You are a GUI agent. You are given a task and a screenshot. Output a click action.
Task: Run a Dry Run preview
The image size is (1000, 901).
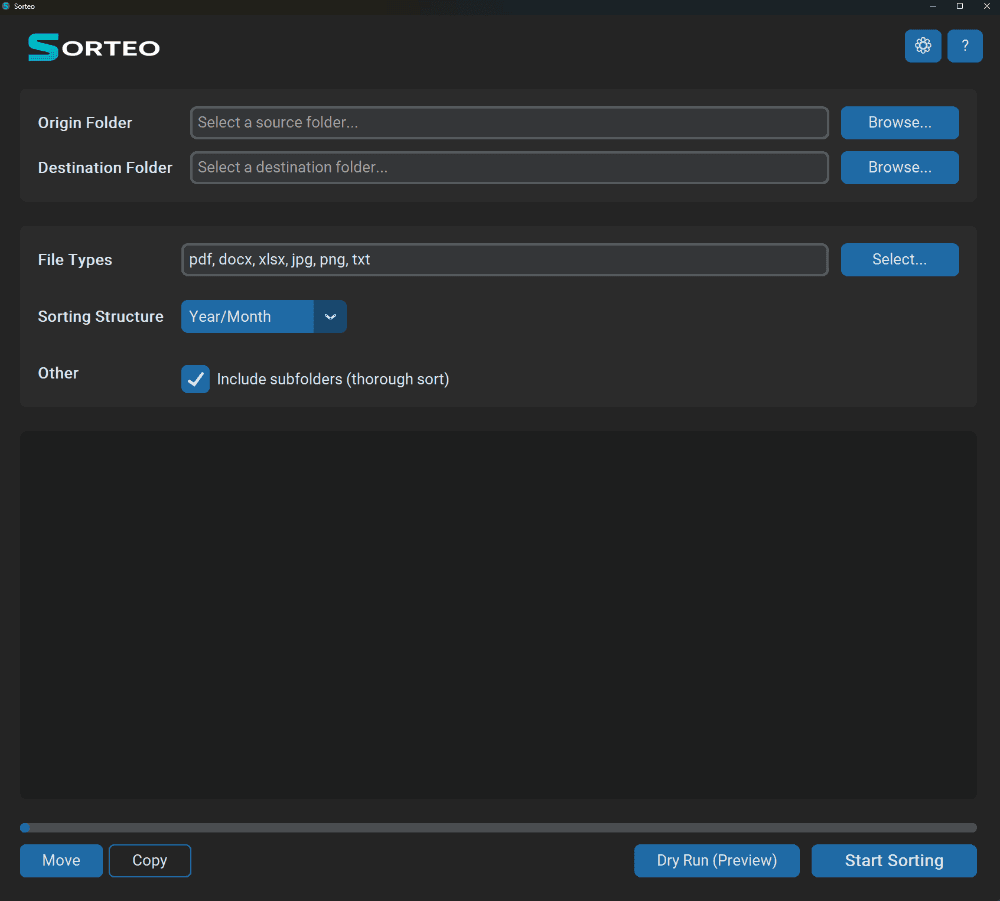(716, 860)
